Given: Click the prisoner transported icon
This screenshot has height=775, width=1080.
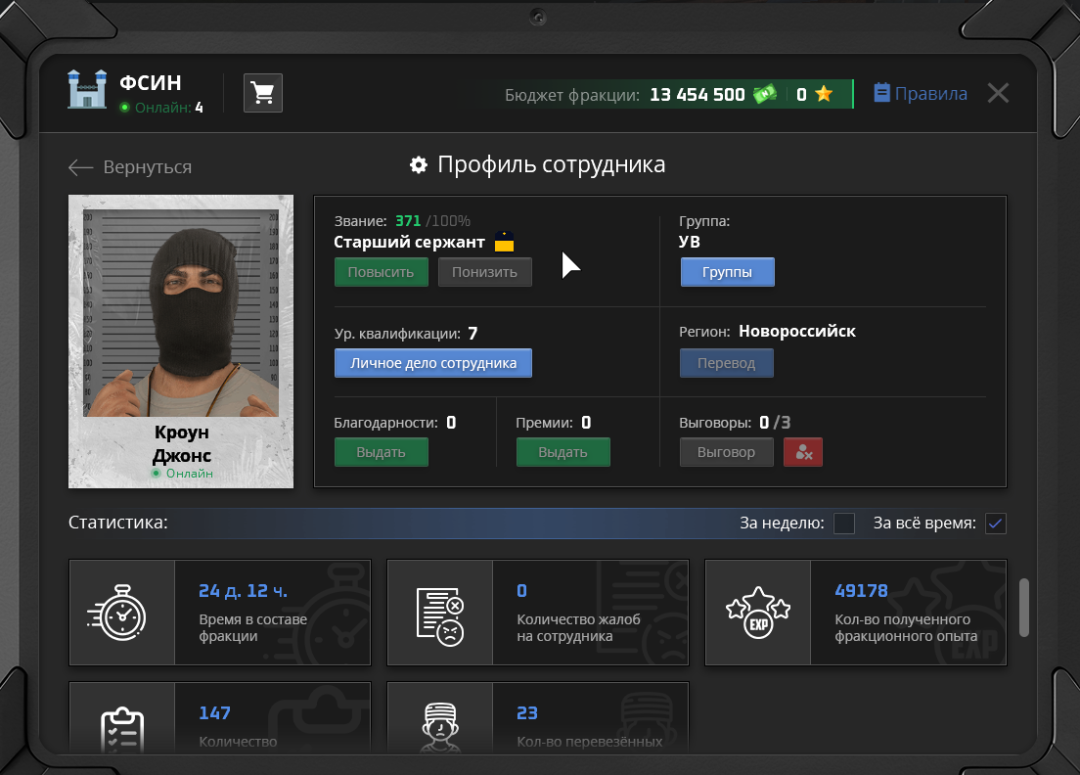Looking at the screenshot, I should [x=440, y=727].
